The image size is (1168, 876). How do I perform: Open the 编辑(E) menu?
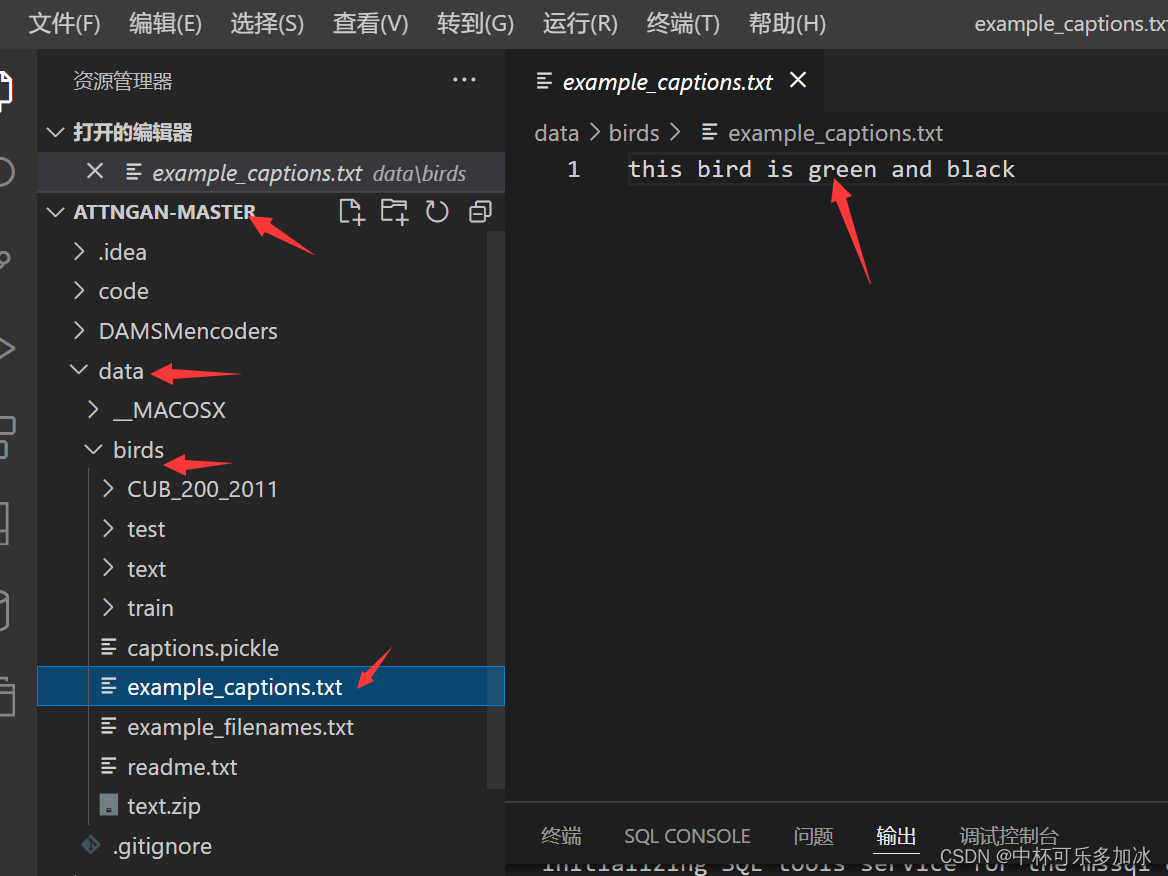pos(165,23)
